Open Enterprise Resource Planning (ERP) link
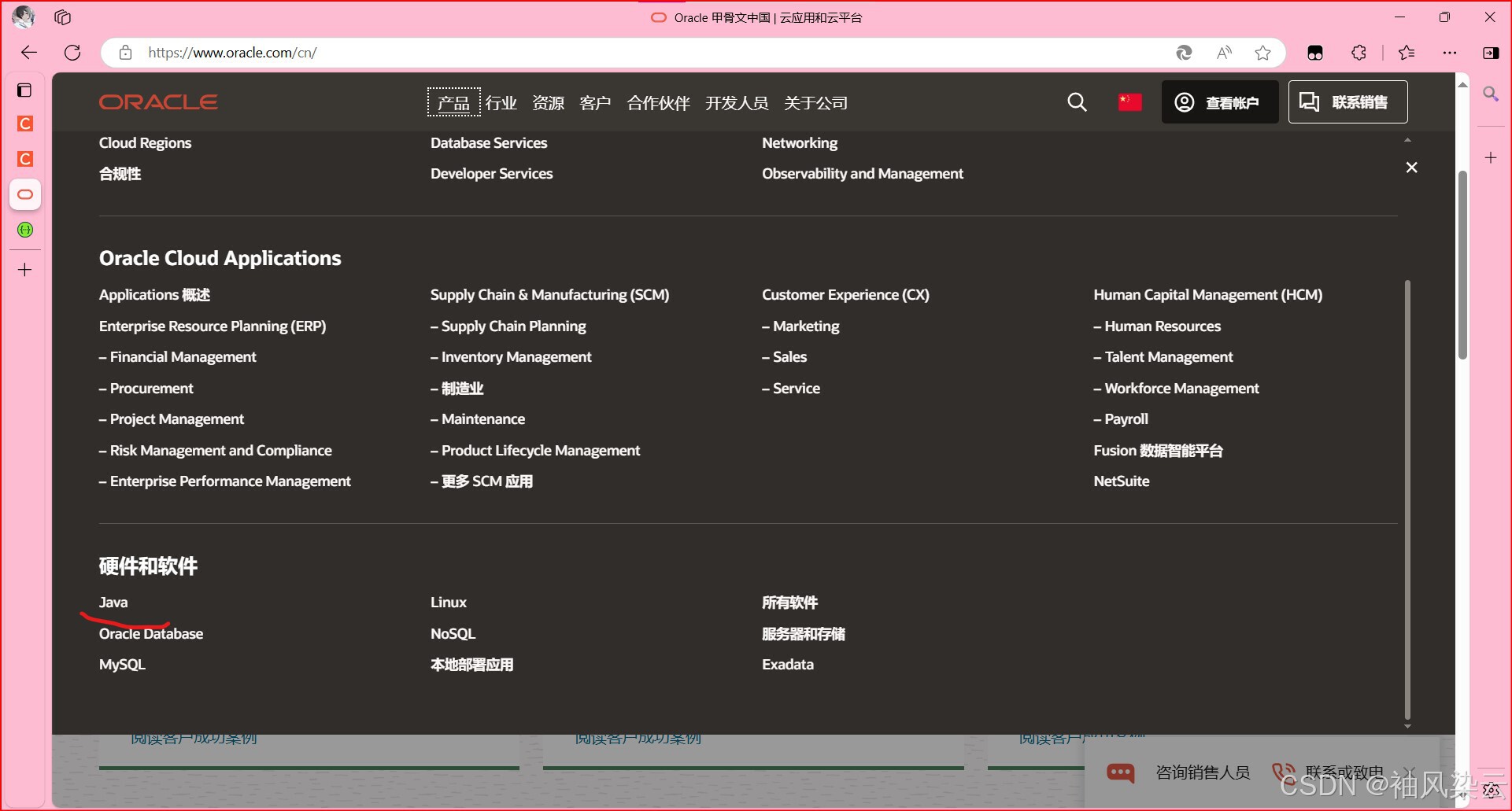 pos(213,326)
